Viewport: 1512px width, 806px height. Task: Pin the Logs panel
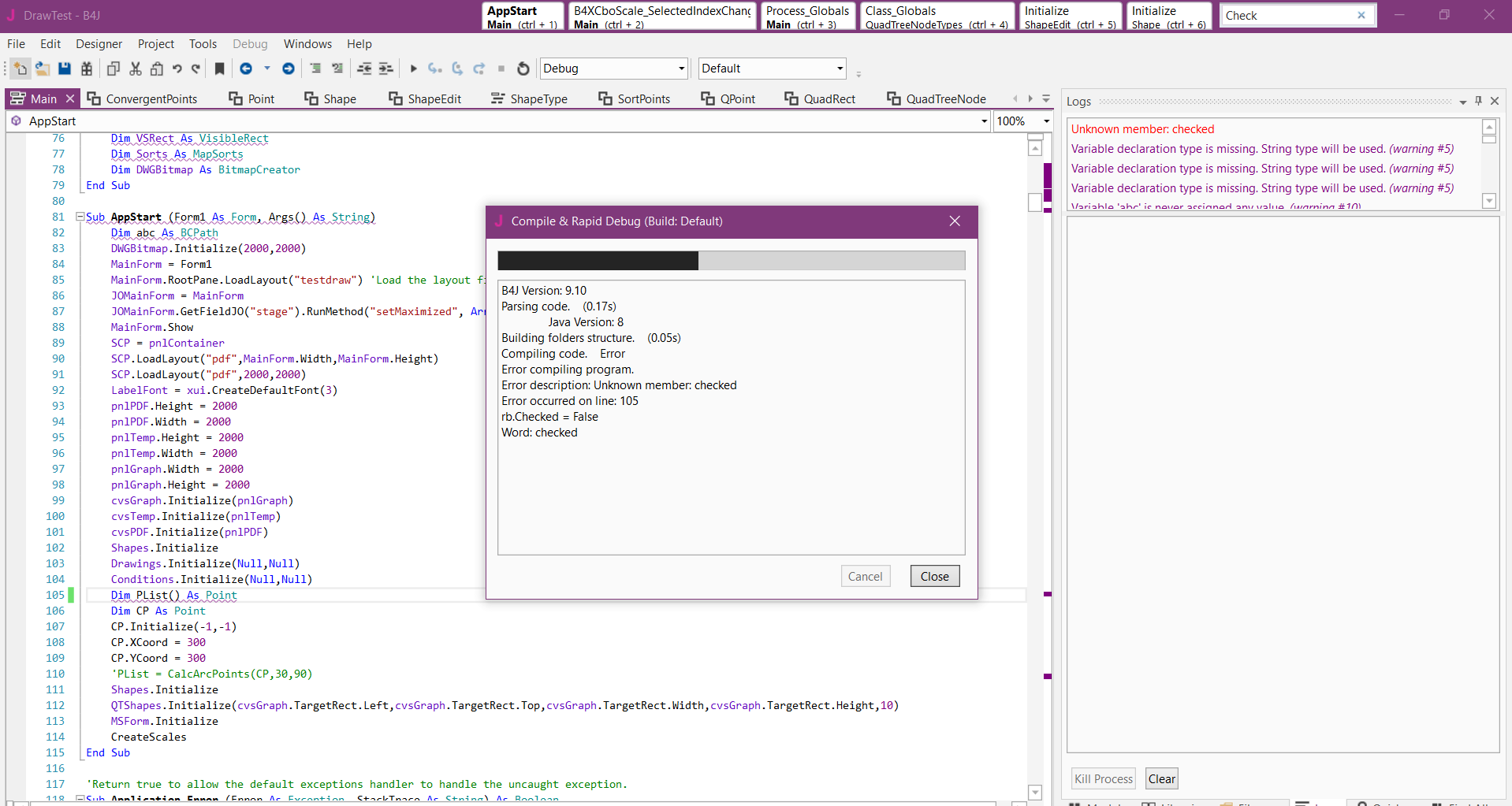click(x=1478, y=101)
